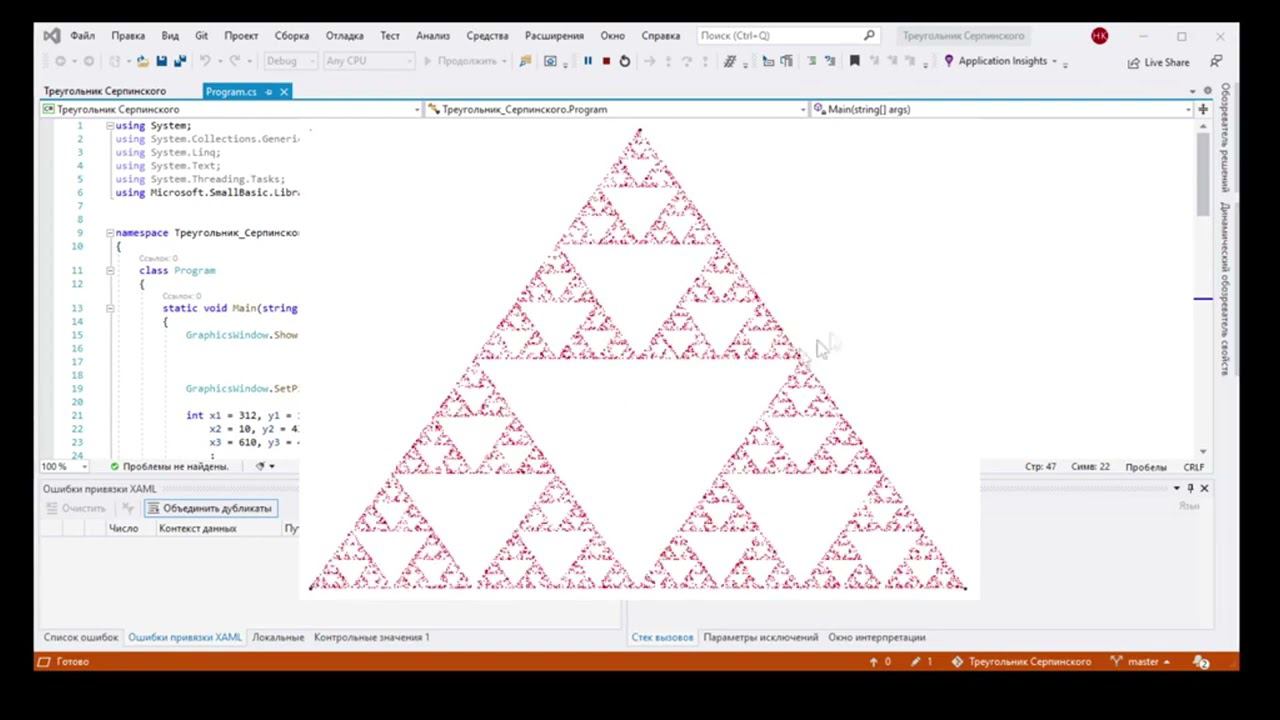Viewport: 1280px width, 720px height.
Task: Click the open file folder icon
Action: pos(143,61)
